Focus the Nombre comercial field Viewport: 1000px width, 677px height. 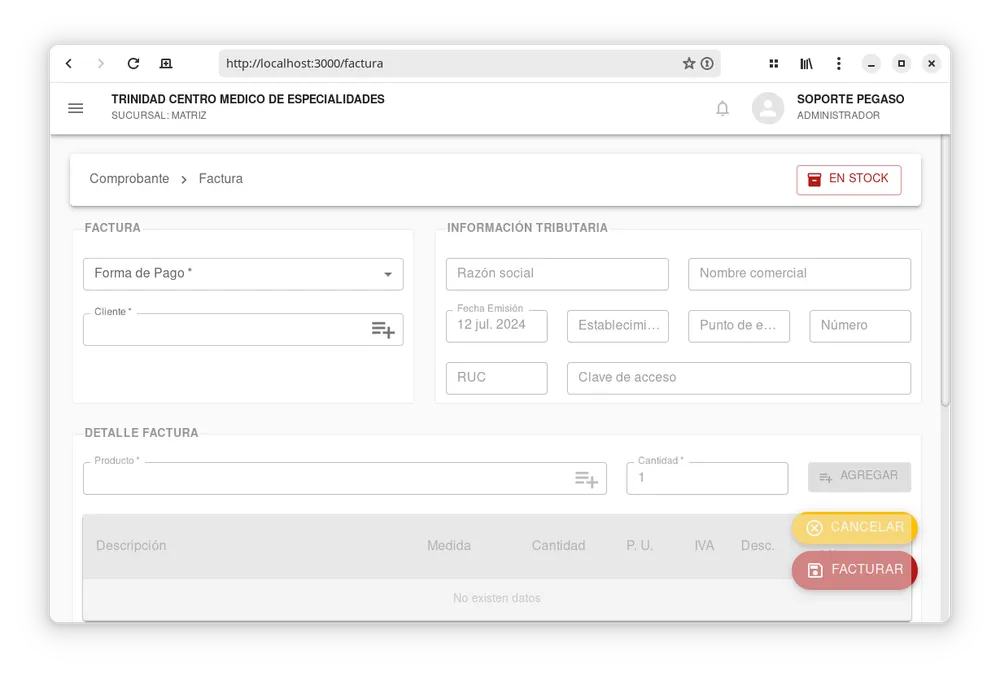coord(799,274)
